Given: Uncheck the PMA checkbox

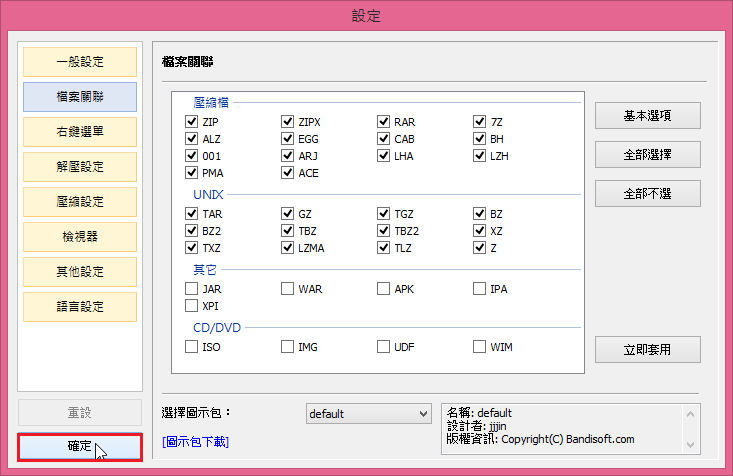Looking at the screenshot, I should [191, 173].
